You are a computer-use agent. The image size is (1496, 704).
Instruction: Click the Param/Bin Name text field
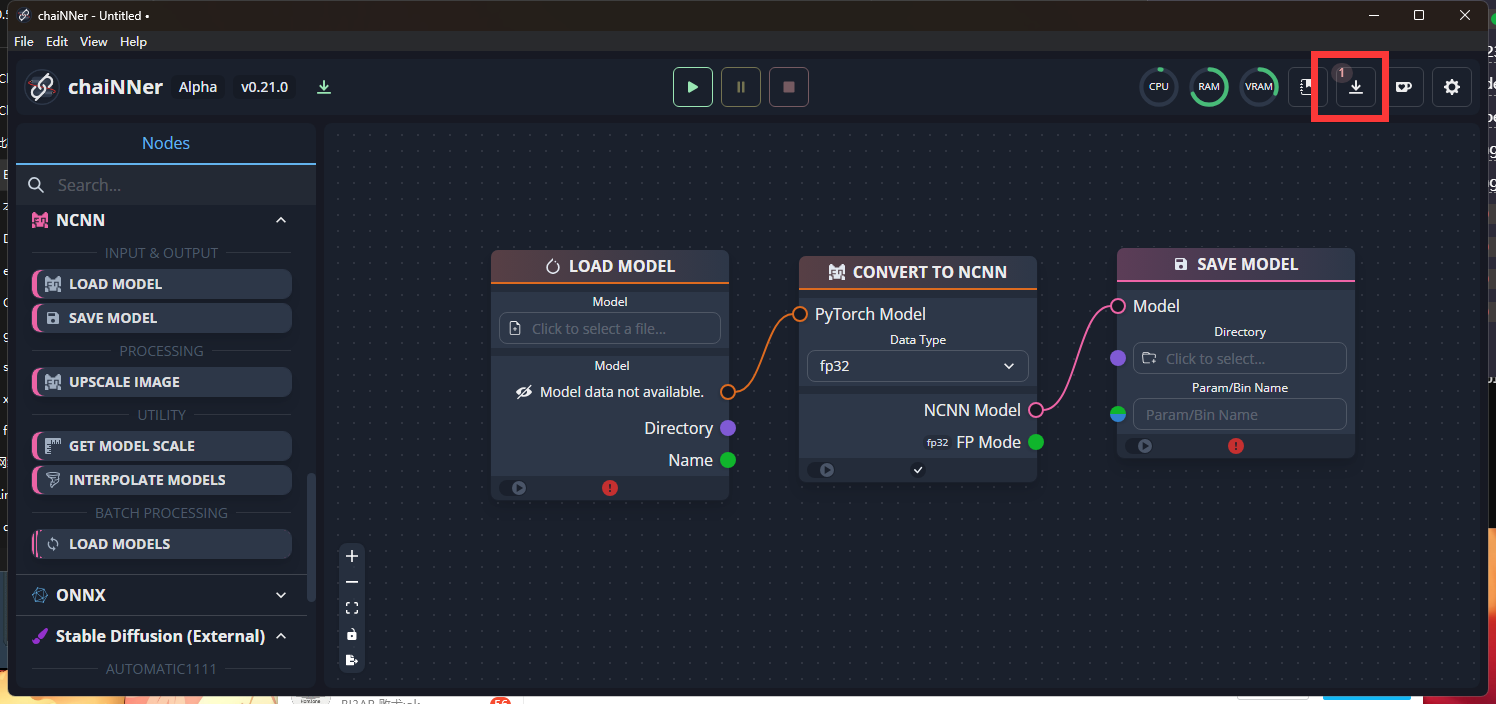[1240, 414]
